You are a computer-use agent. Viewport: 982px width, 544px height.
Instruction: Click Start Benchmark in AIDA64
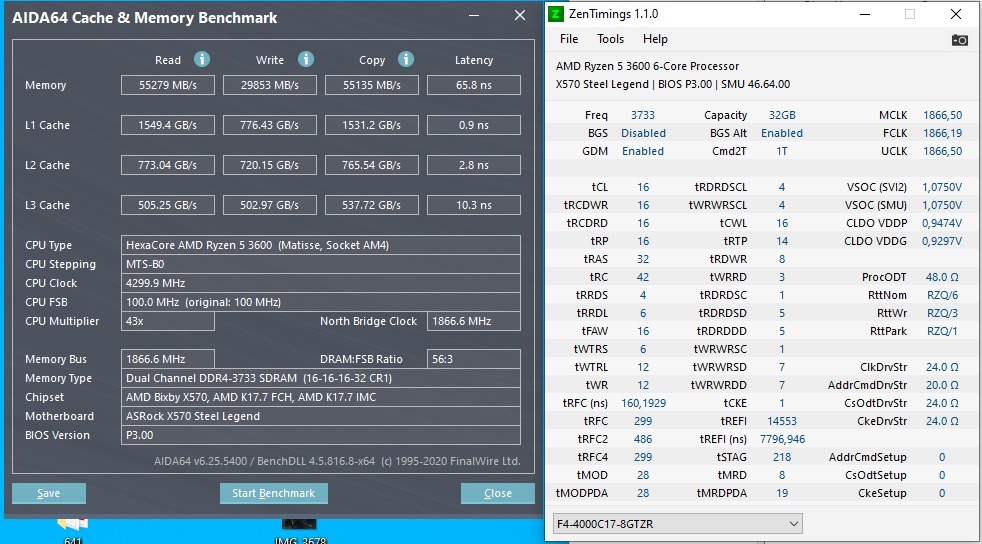click(x=274, y=493)
